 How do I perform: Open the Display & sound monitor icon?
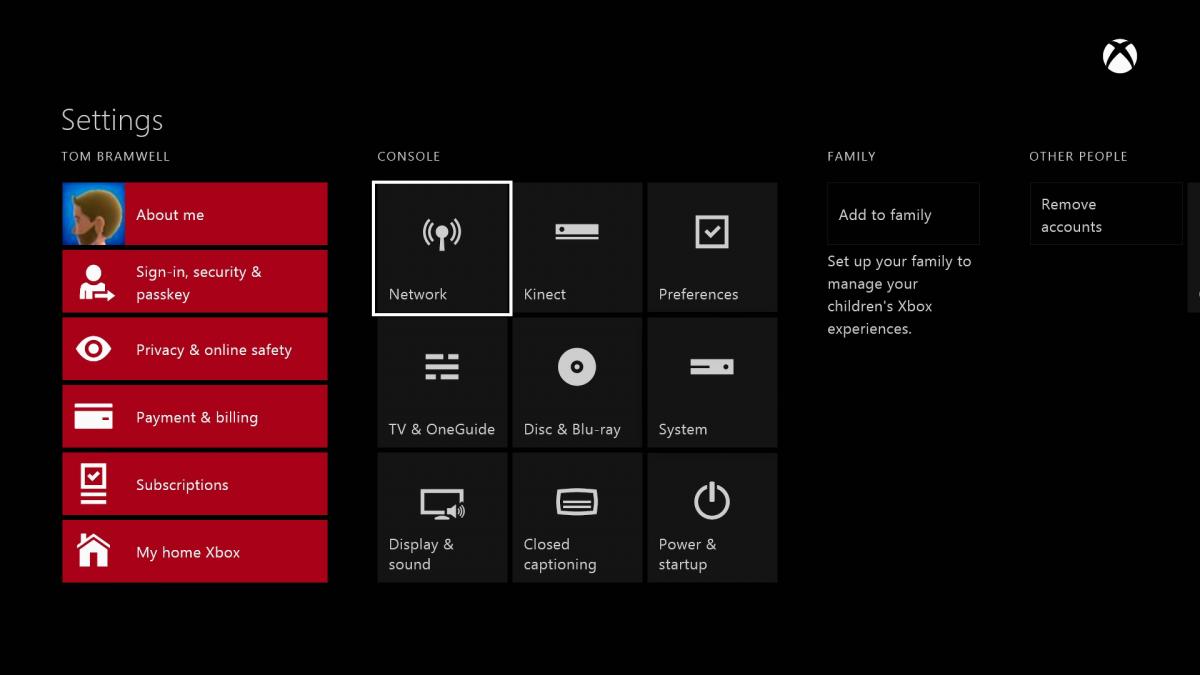pyautogui.click(x=442, y=503)
